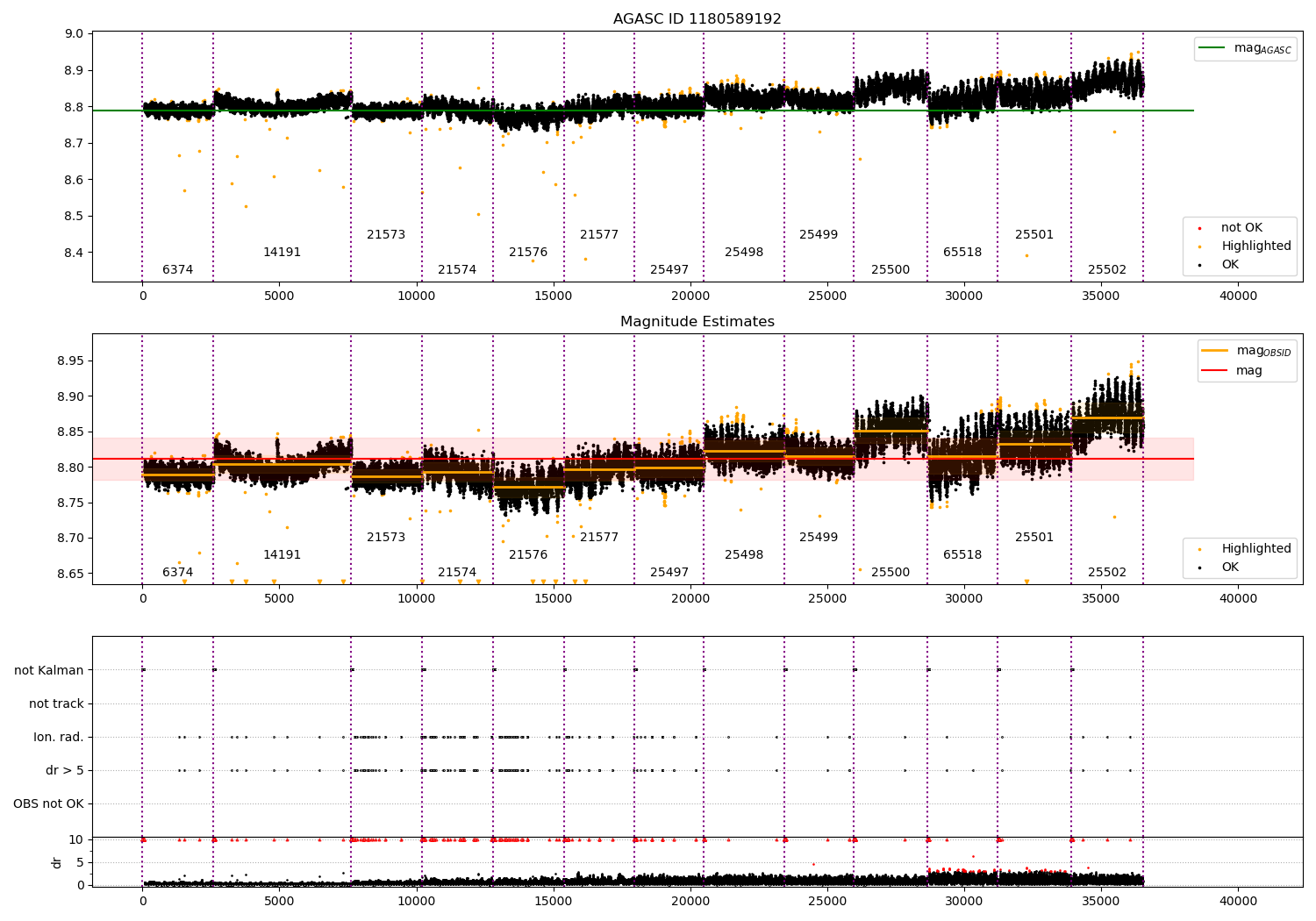This screenshot has height=921, width=1316.
Task: Select the 'Ion. rad.' axis label
Action: coord(59,737)
